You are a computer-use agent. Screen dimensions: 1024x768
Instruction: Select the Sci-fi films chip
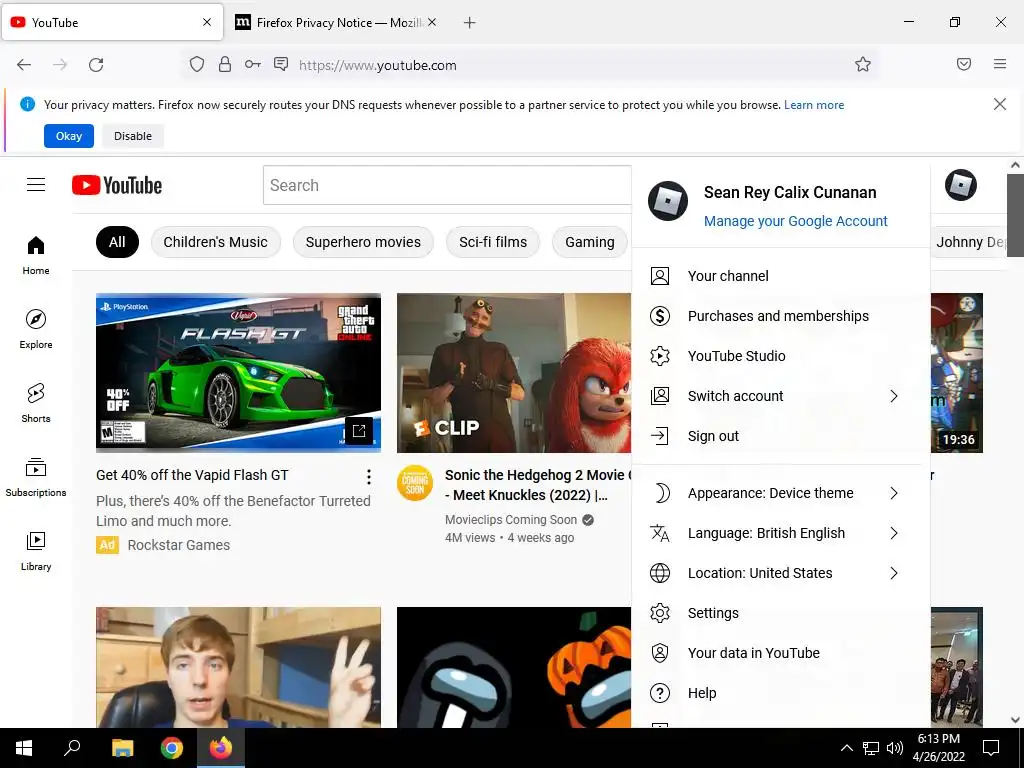tap(493, 242)
